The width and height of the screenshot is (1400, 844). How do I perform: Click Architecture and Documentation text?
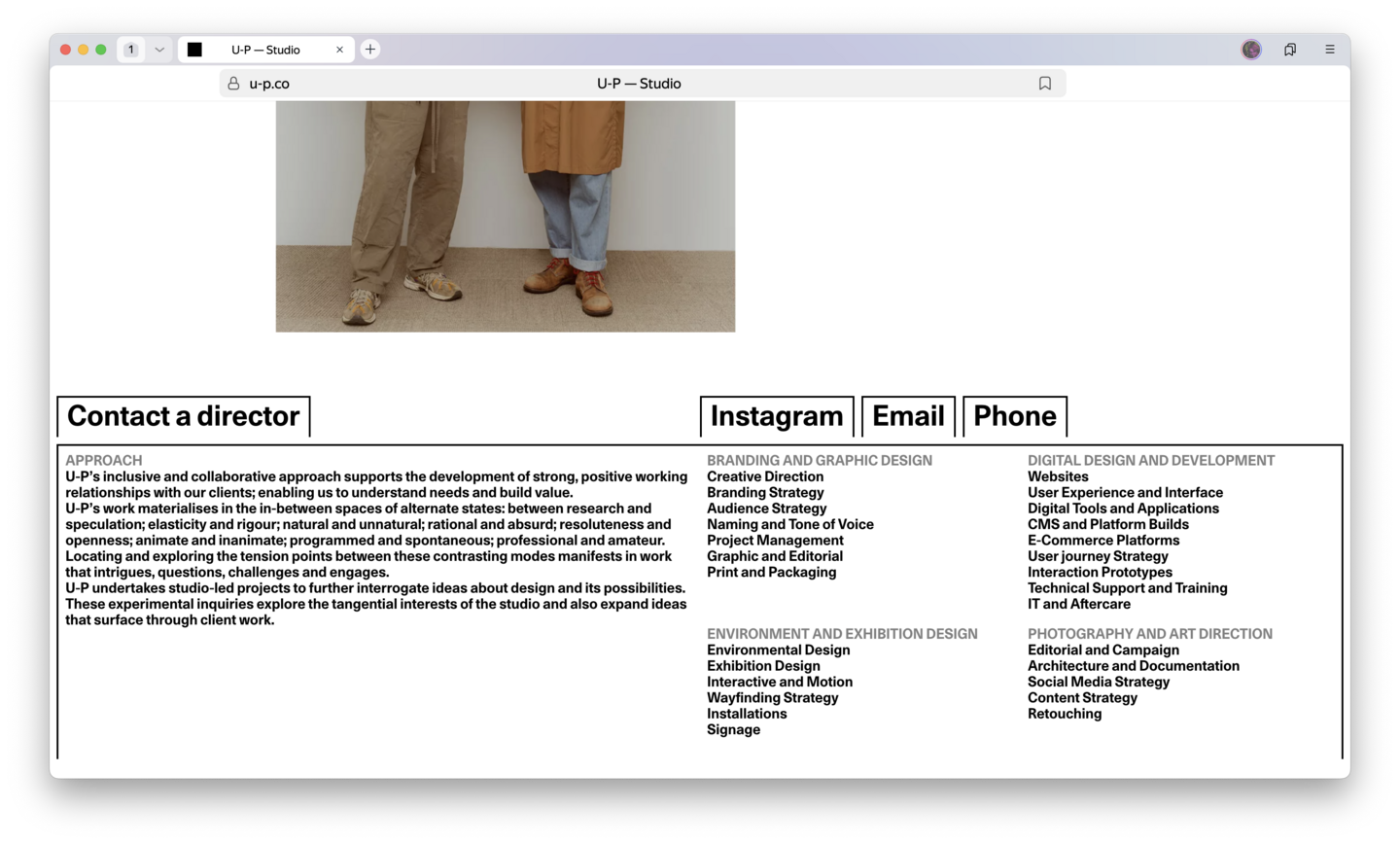(x=1134, y=666)
